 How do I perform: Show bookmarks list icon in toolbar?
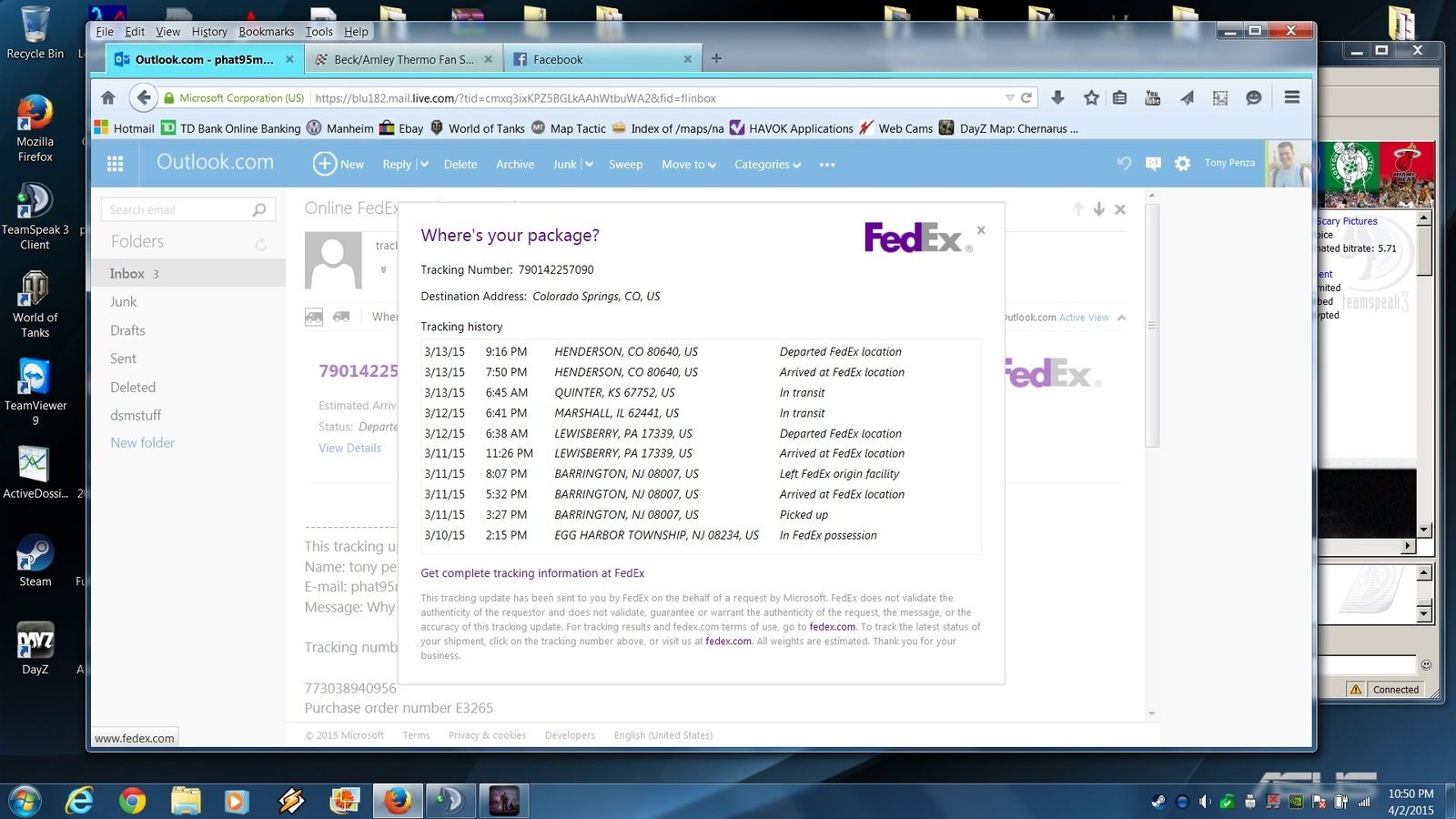(x=1120, y=97)
